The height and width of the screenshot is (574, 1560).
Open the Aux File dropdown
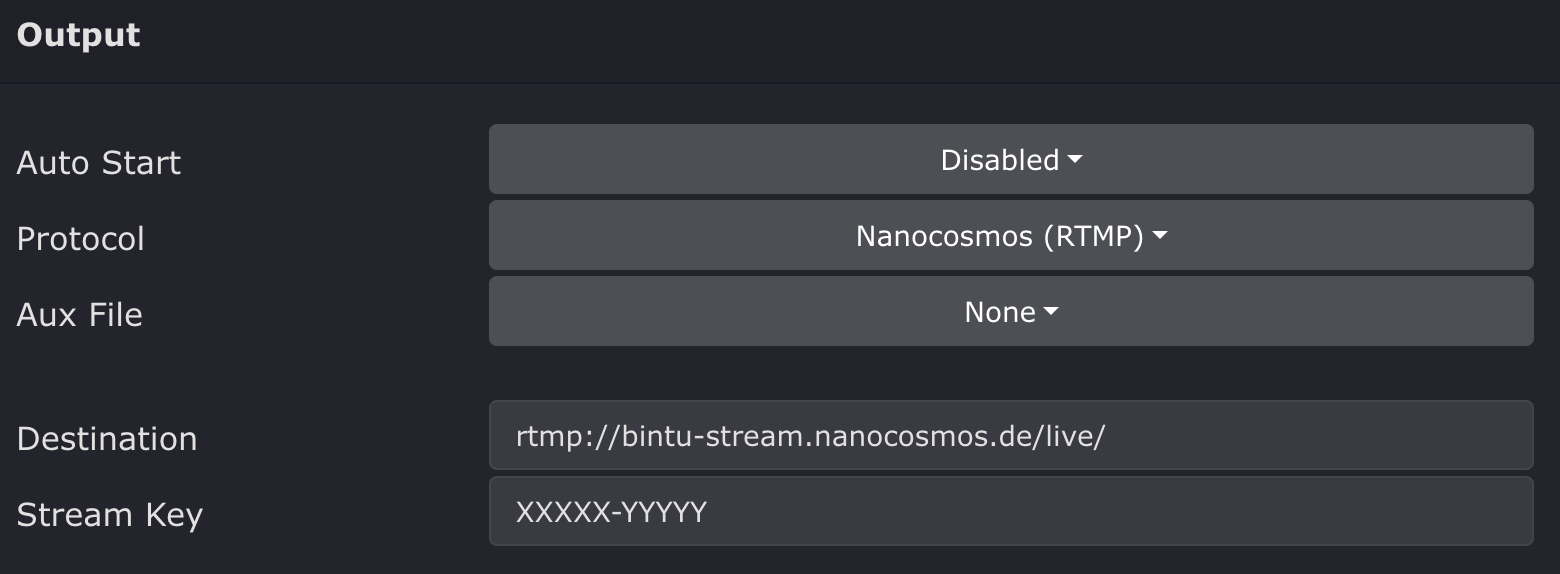pyautogui.click(x=1010, y=312)
